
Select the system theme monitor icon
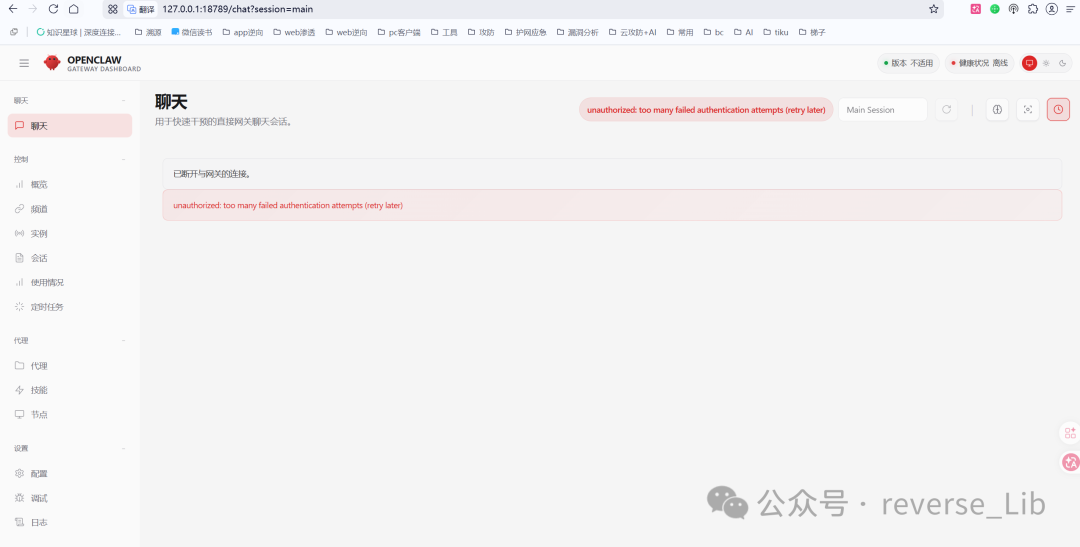click(x=1029, y=63)
